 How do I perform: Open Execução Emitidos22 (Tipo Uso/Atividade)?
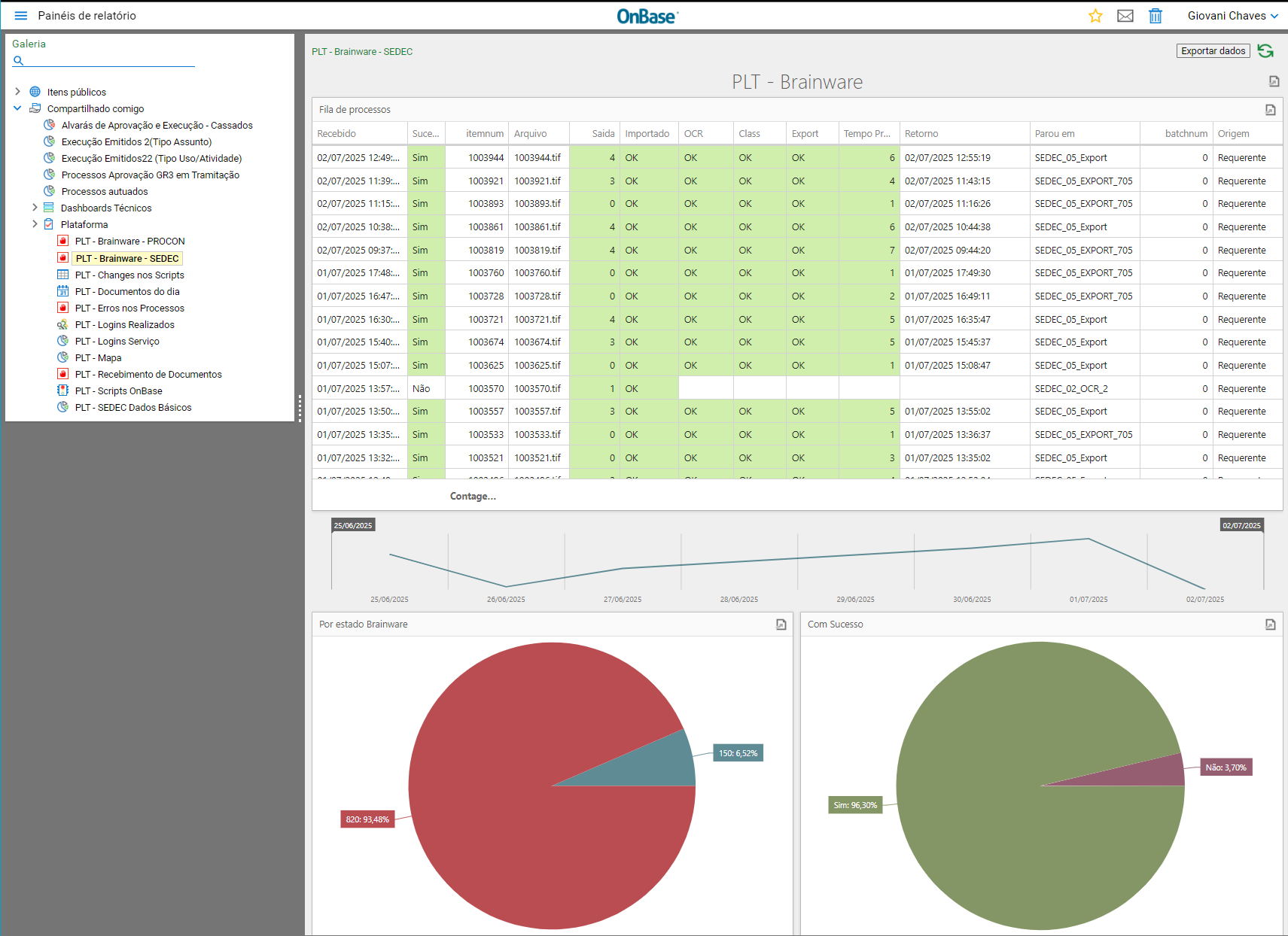point(151,159)
